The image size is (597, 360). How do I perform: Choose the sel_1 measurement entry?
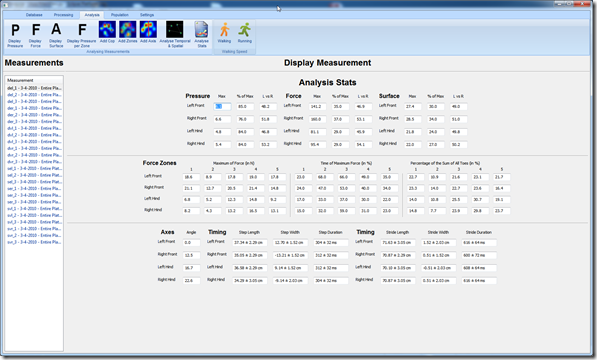[x=34, y=169]
